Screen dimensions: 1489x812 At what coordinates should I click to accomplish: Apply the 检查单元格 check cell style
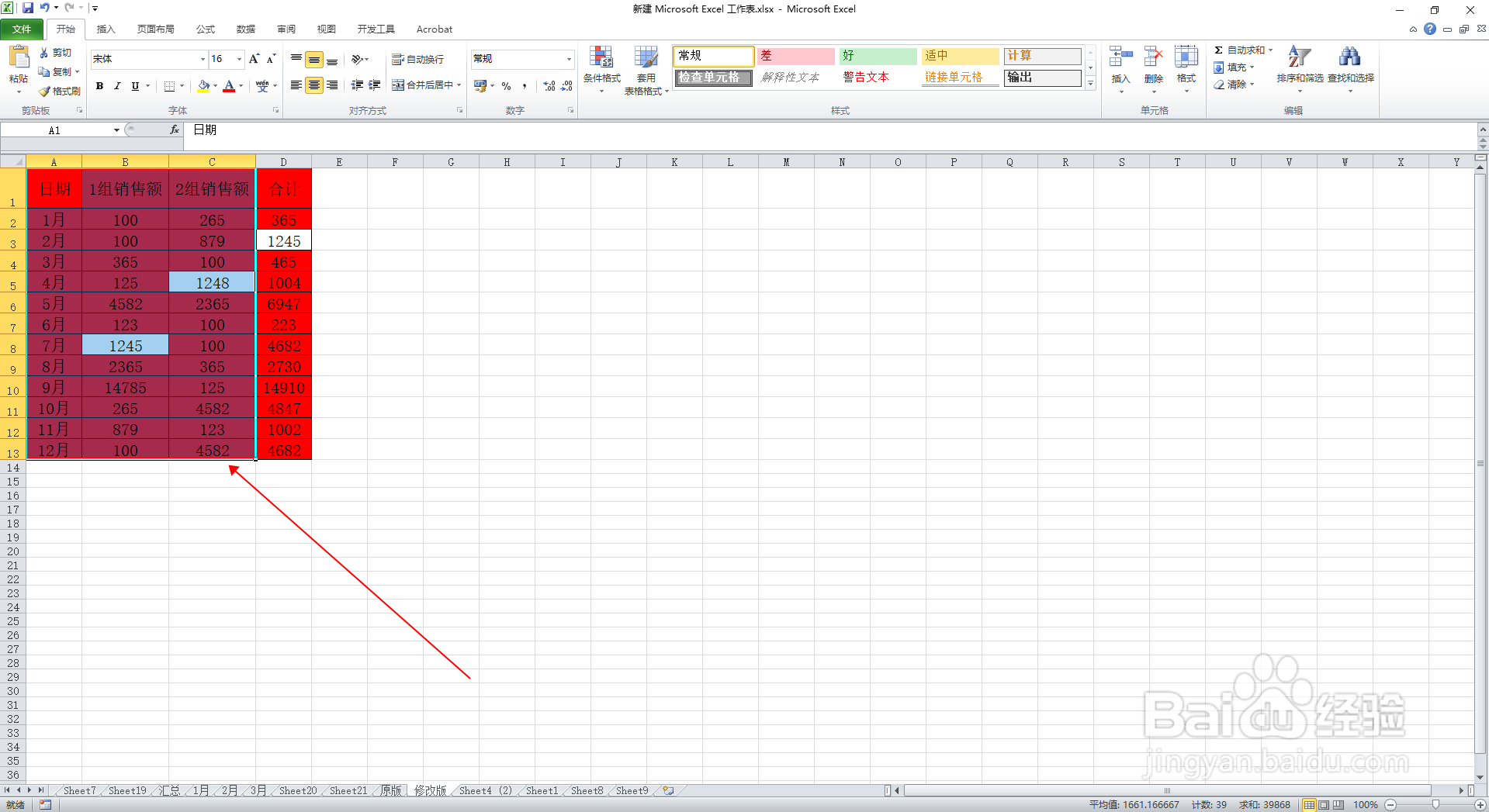click(x=713, y=78)
